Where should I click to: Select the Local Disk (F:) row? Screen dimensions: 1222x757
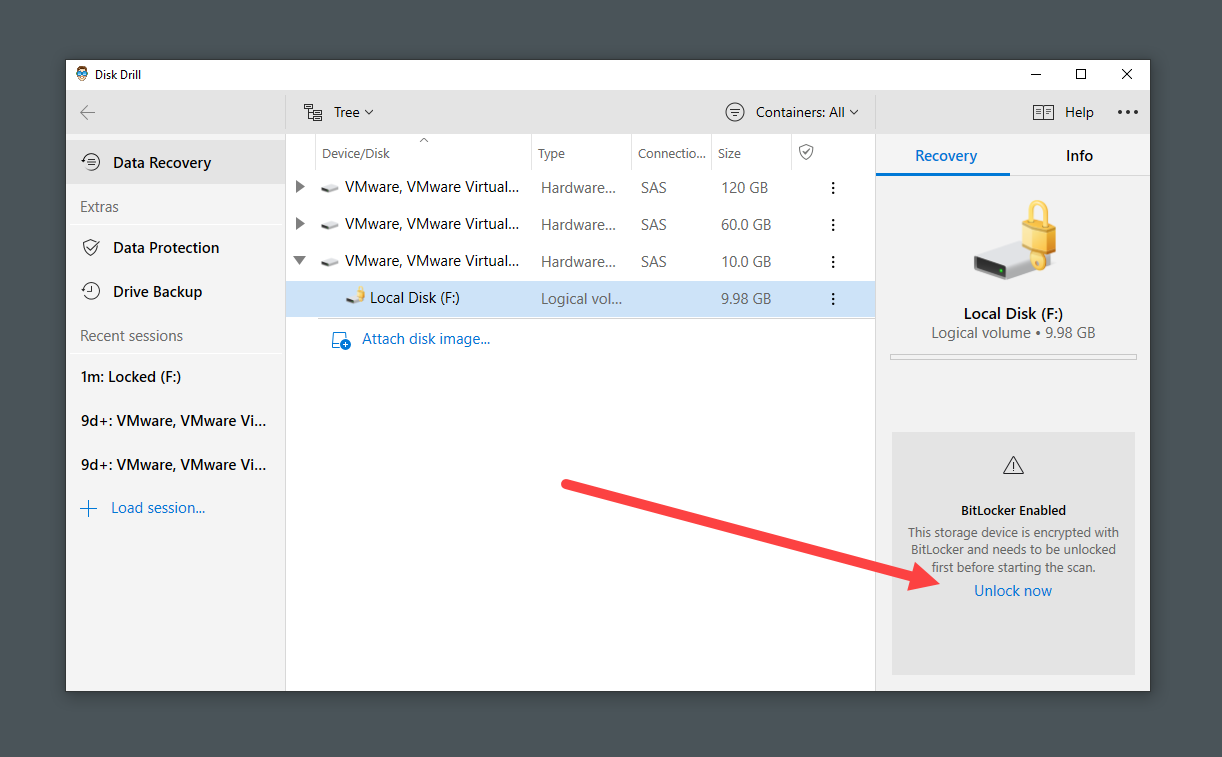pos(580,298)
